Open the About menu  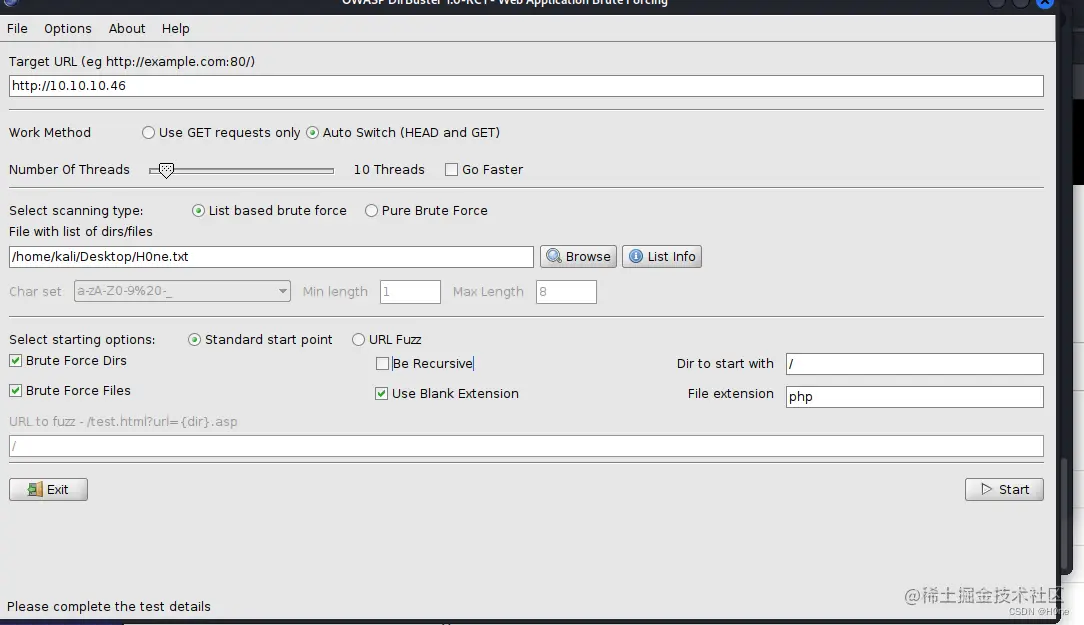[x=127, y=28]
